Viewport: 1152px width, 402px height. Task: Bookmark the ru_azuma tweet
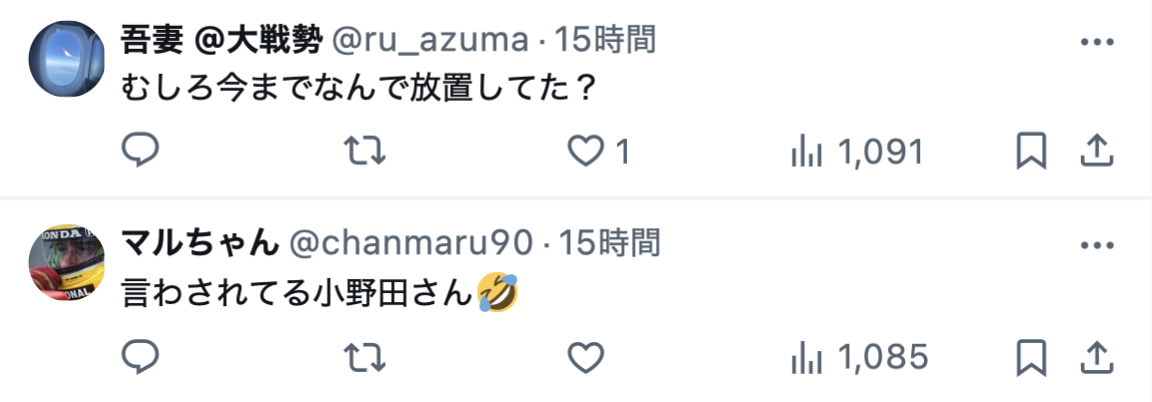[x=1032, y=153]
